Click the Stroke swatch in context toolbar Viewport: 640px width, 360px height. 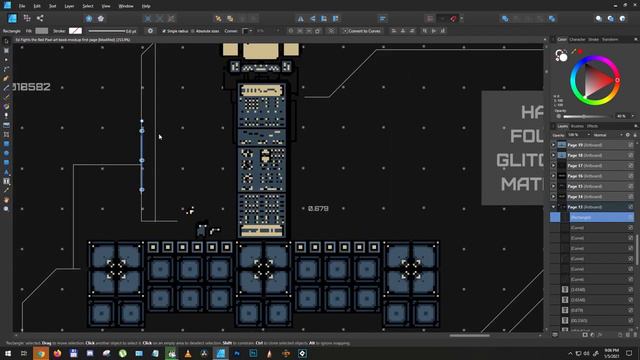pyautogui.click(x=76, y=31)
